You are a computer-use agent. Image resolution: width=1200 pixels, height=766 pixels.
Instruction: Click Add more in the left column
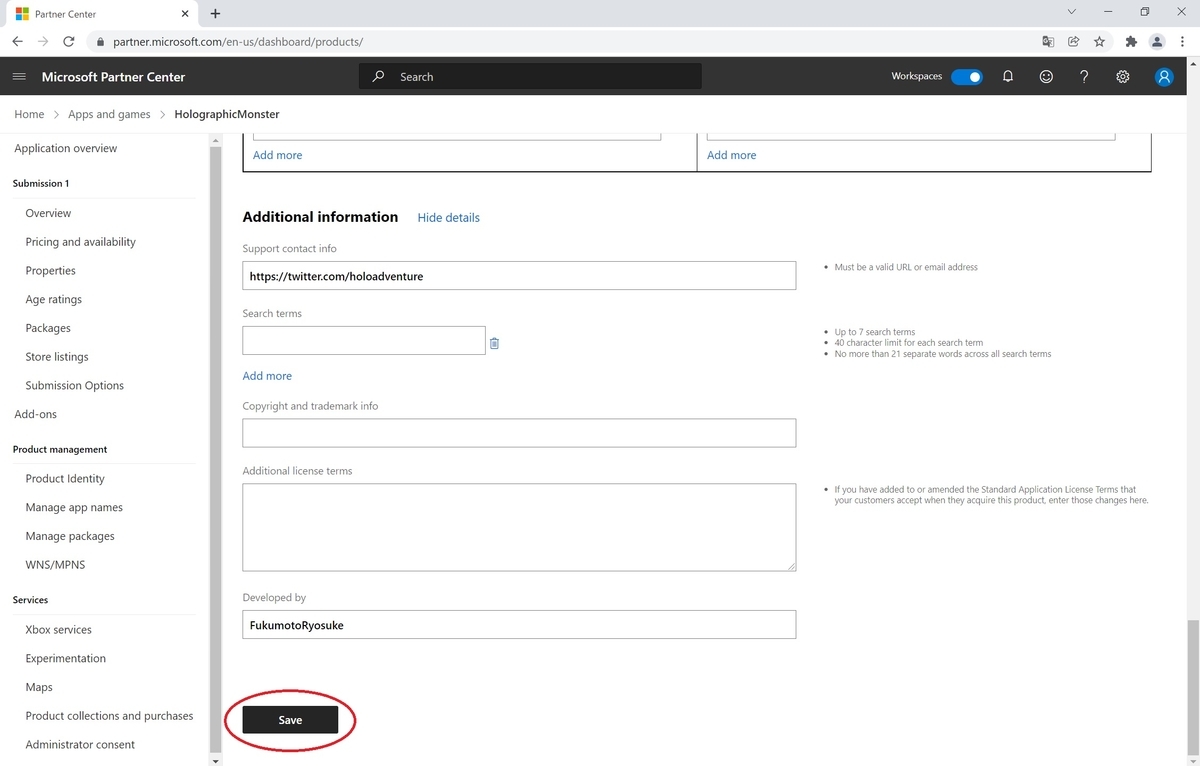coord(277,155)
